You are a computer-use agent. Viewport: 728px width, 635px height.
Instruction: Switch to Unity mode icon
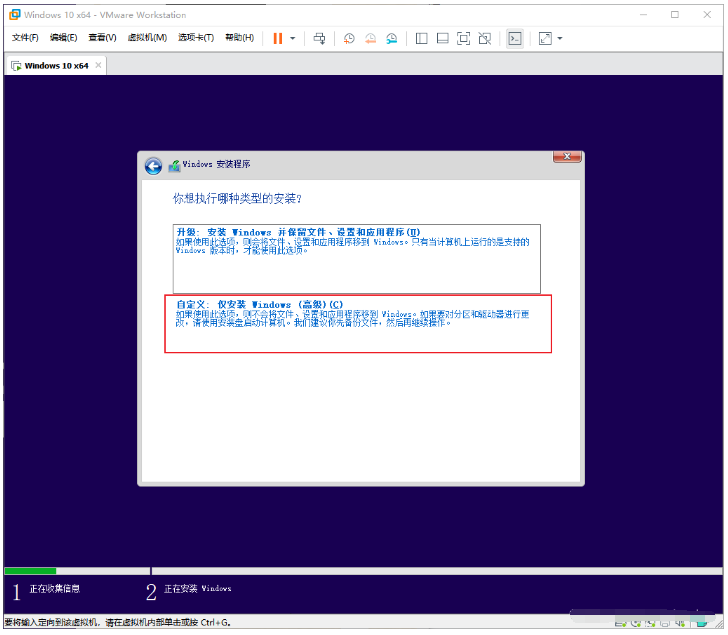pos(484,38)
